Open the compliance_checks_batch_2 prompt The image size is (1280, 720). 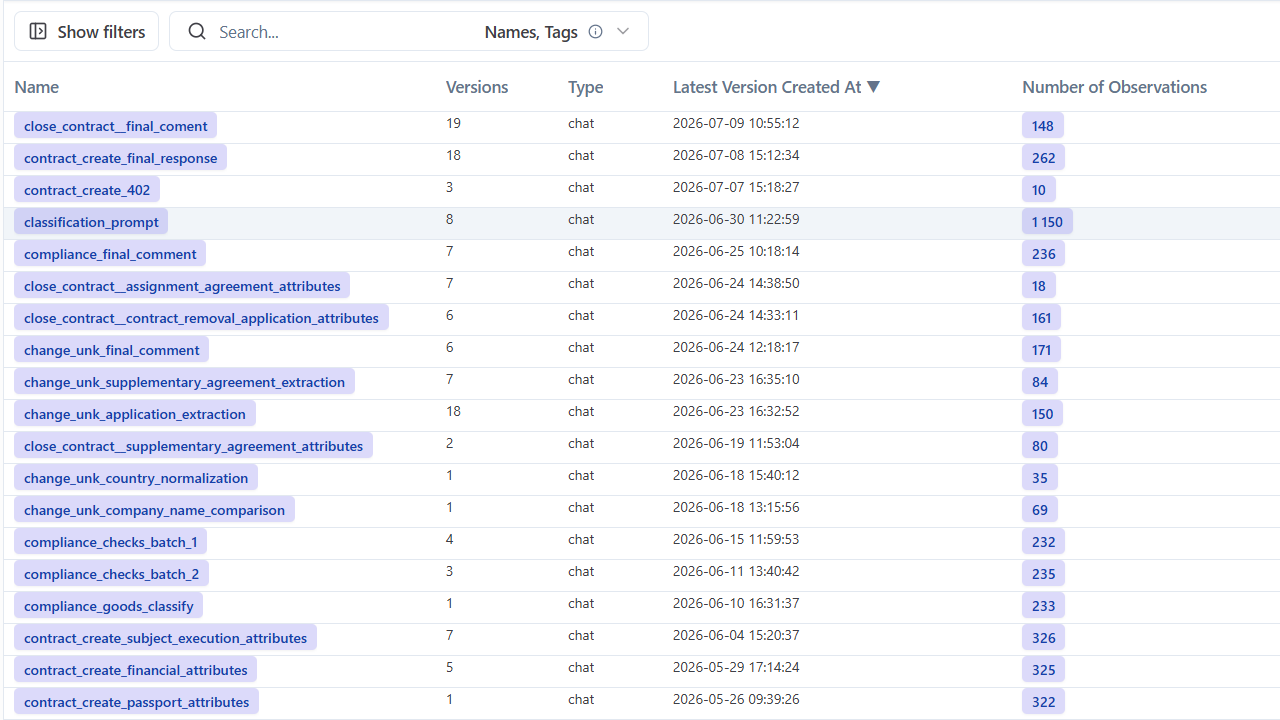click(111, 574)
